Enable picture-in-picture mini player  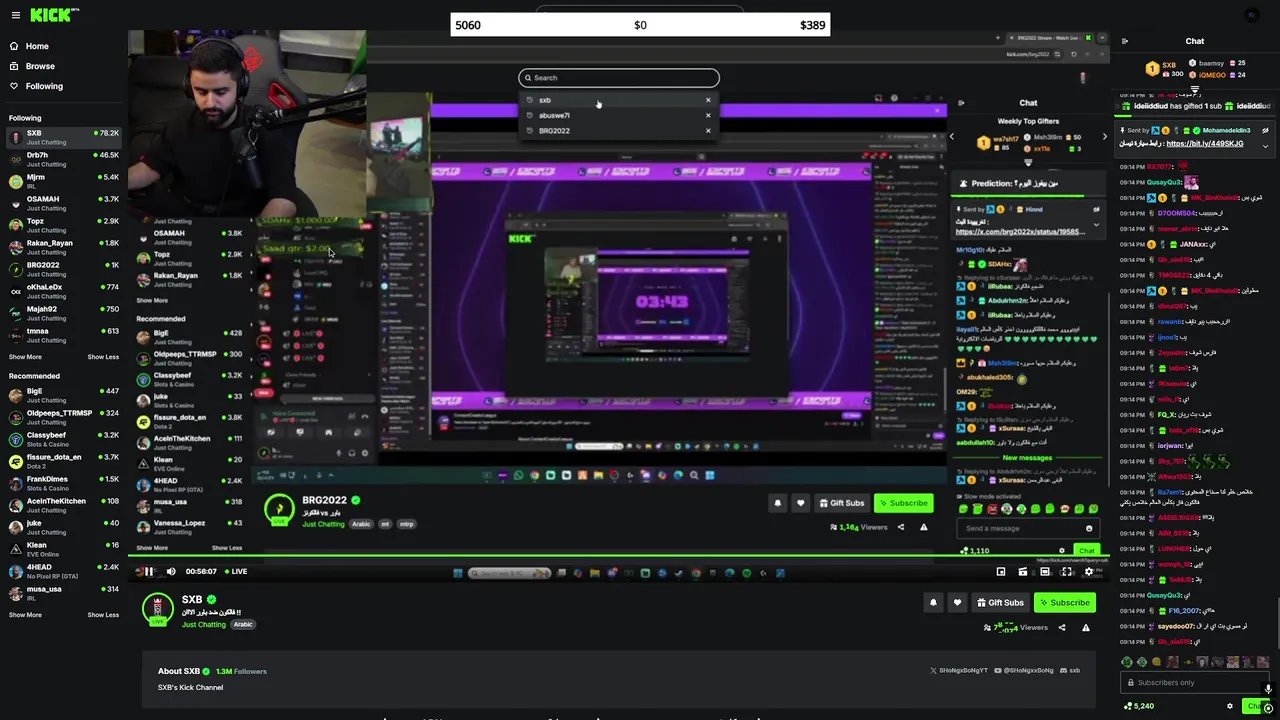coord(1001,572)
